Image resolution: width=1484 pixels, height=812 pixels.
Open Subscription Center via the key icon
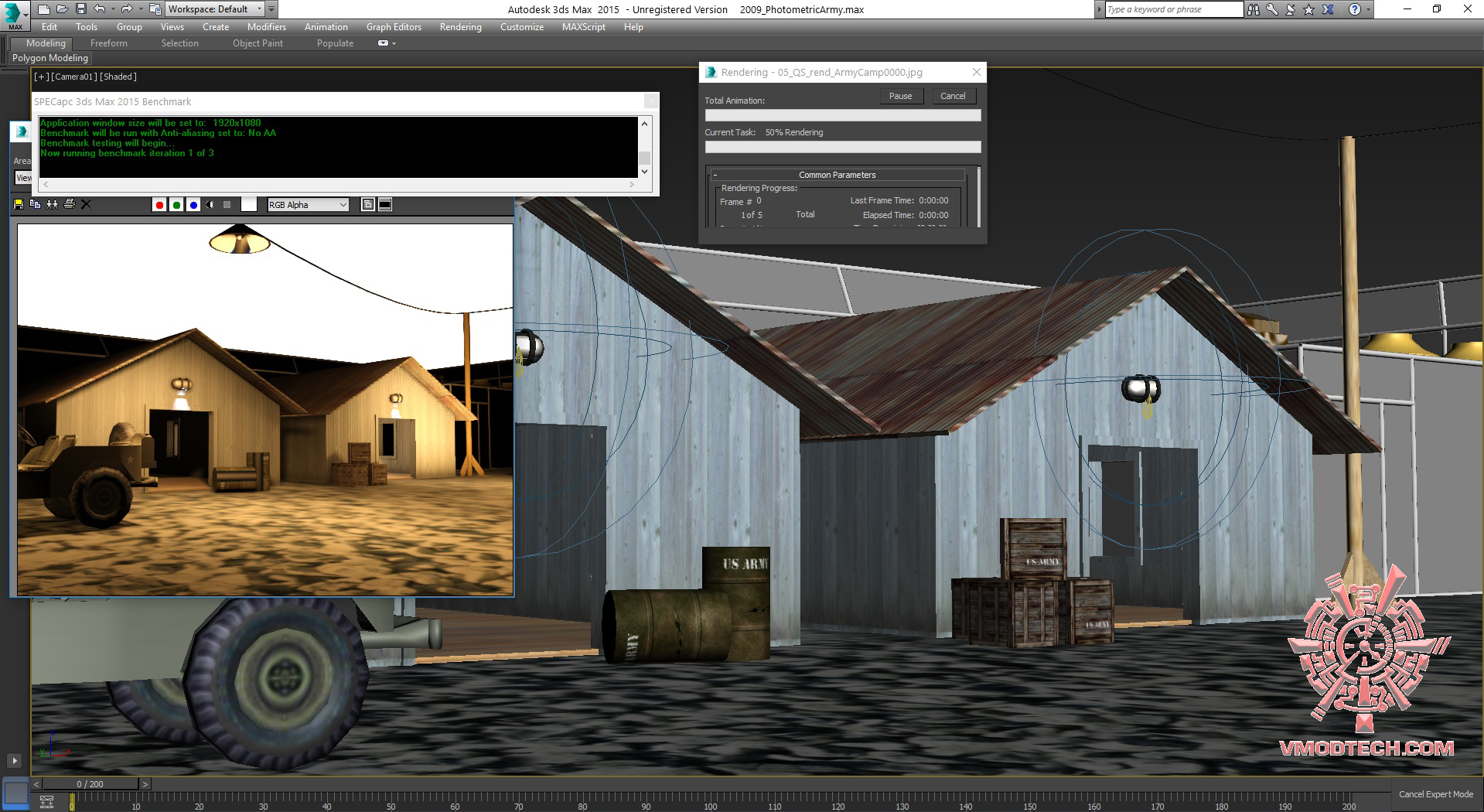point(1271,9)
